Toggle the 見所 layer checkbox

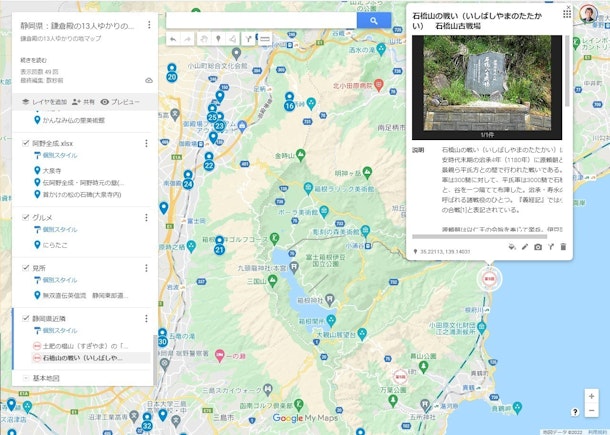(x=26, y=267)
